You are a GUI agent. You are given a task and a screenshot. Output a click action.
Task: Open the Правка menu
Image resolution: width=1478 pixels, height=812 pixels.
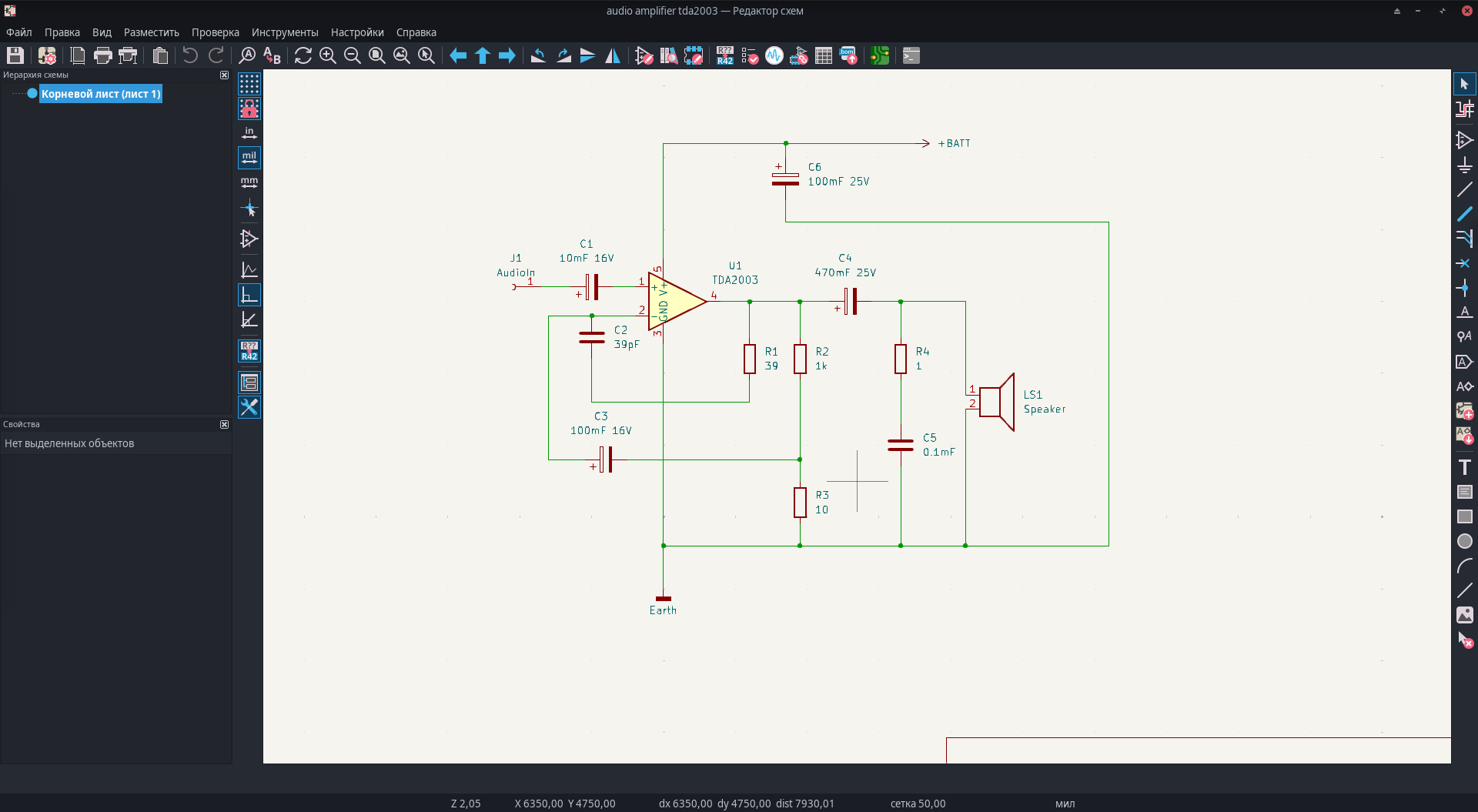pyautogui.click(x=62, y=32)
